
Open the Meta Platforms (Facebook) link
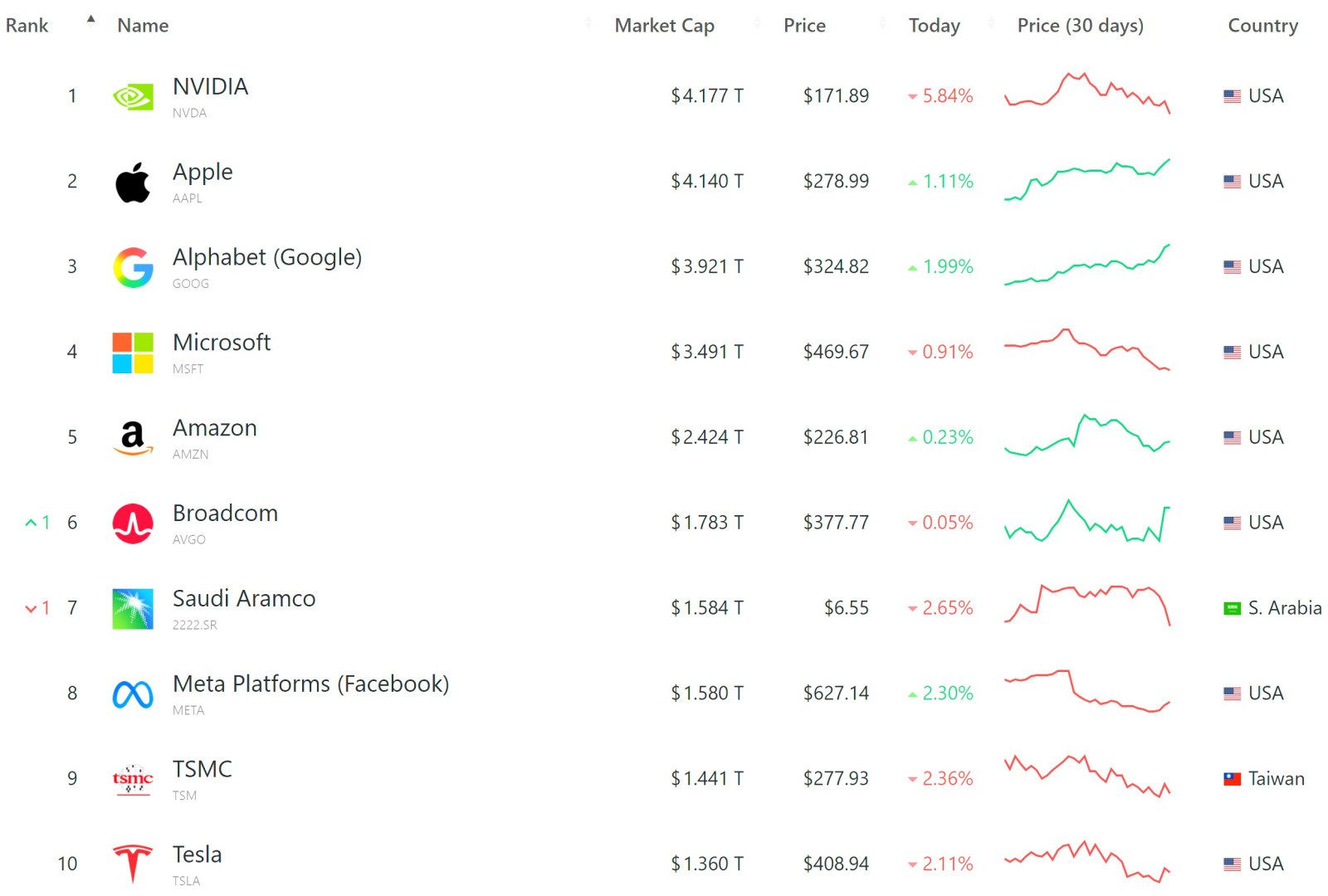[311, 684]
